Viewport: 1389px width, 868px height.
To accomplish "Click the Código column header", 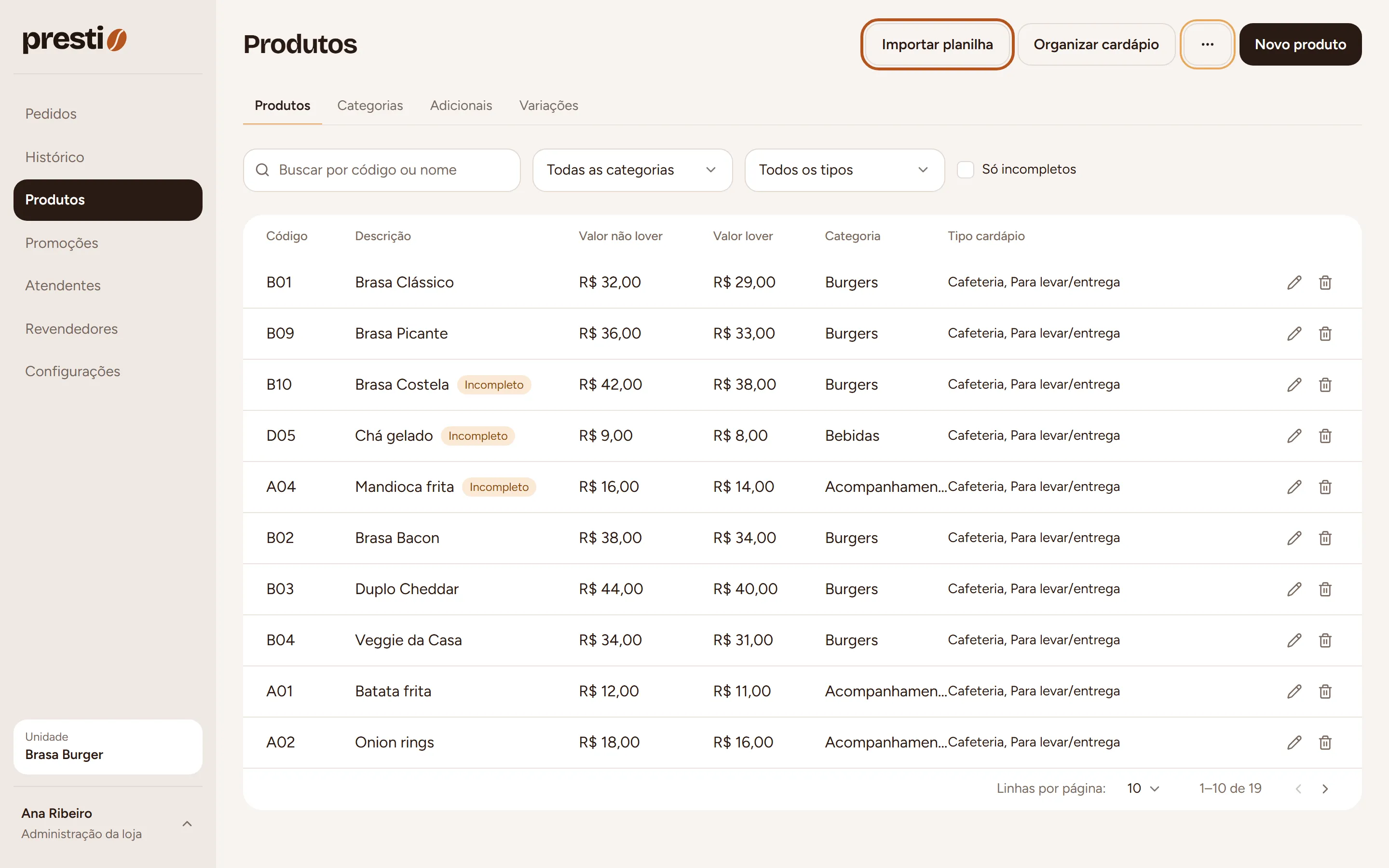I will pos(286,236).
